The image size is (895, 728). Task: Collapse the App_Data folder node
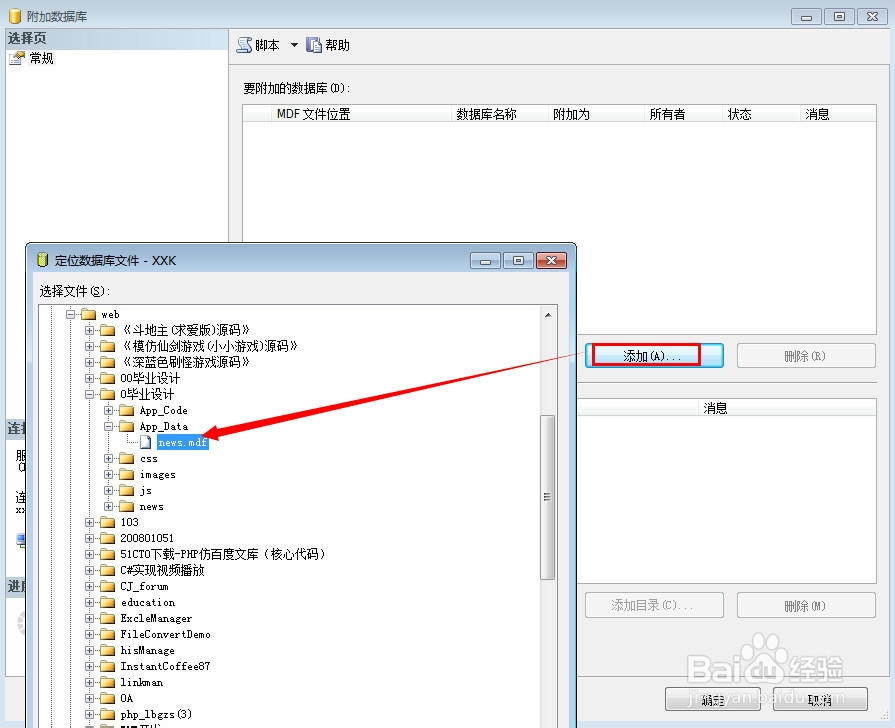pyautogui.click(x=108, y=427)
